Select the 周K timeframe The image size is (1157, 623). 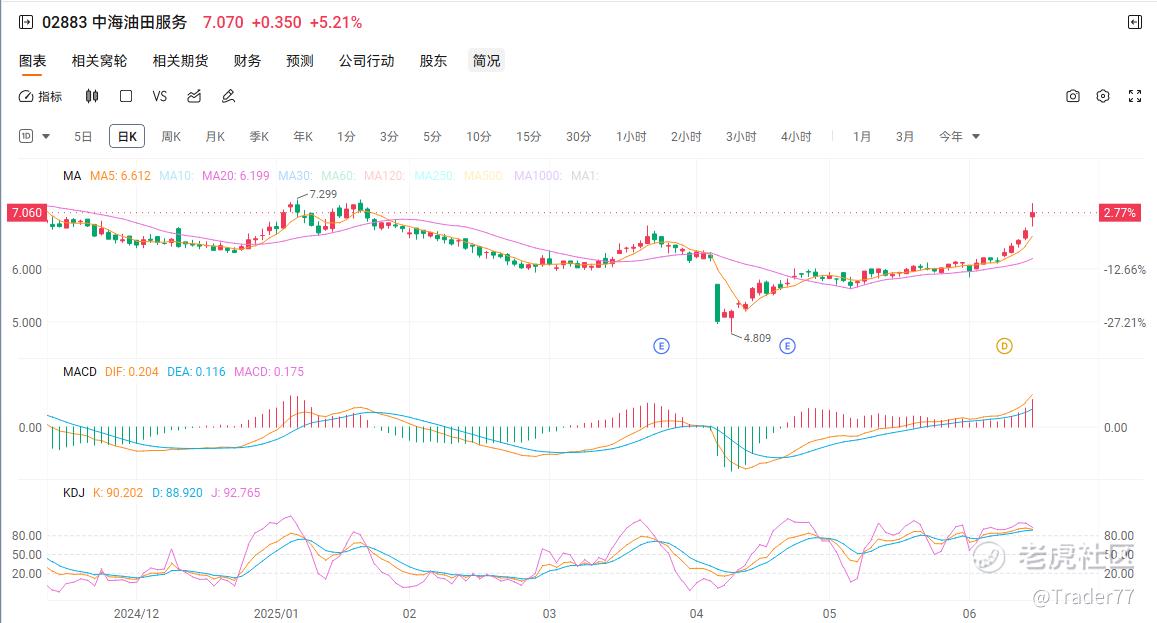(170, 137)
